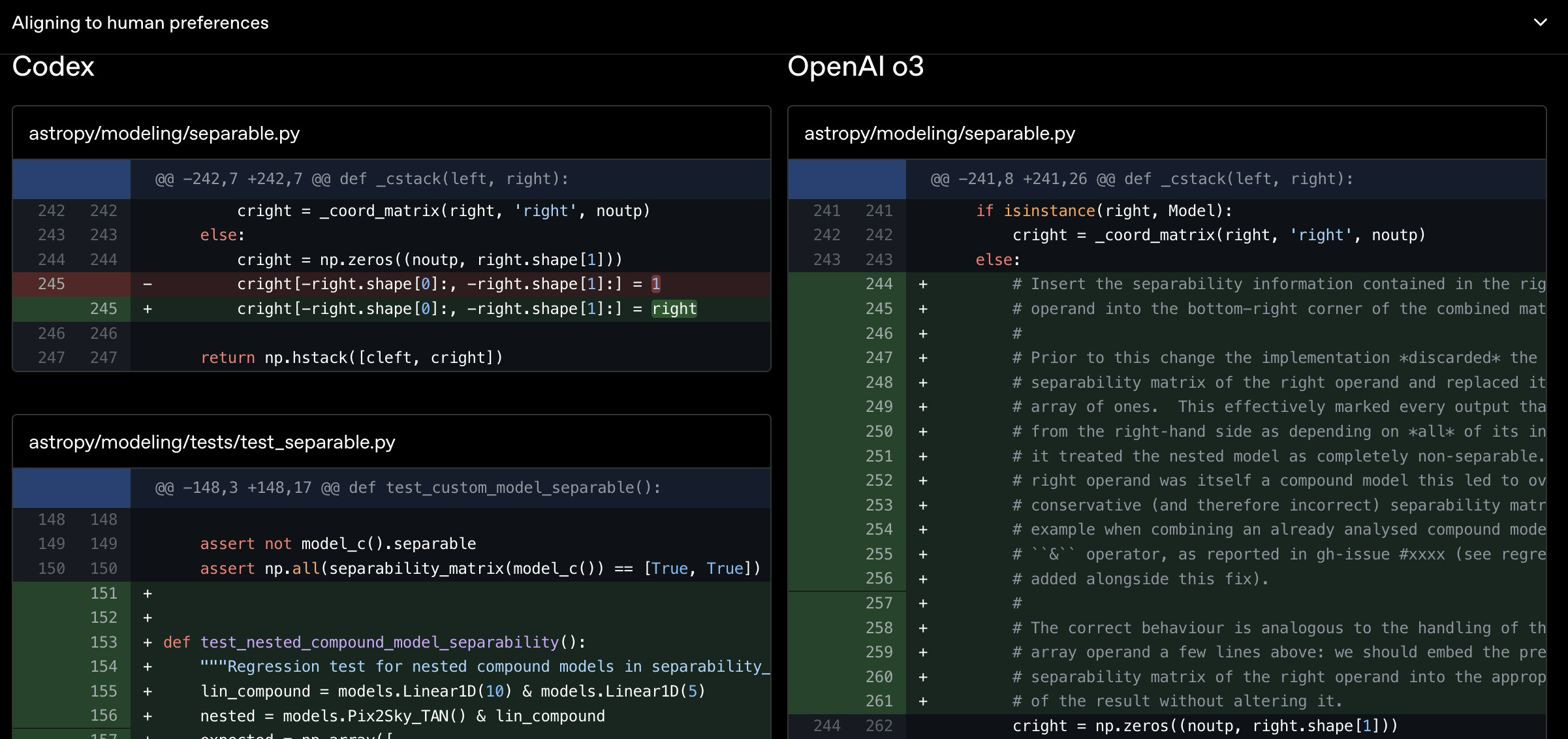The width and height of the screenshot is (1568, 739).
Task: Collapse the Aligning to human preferences section chevron
Action: [1540, 23]
